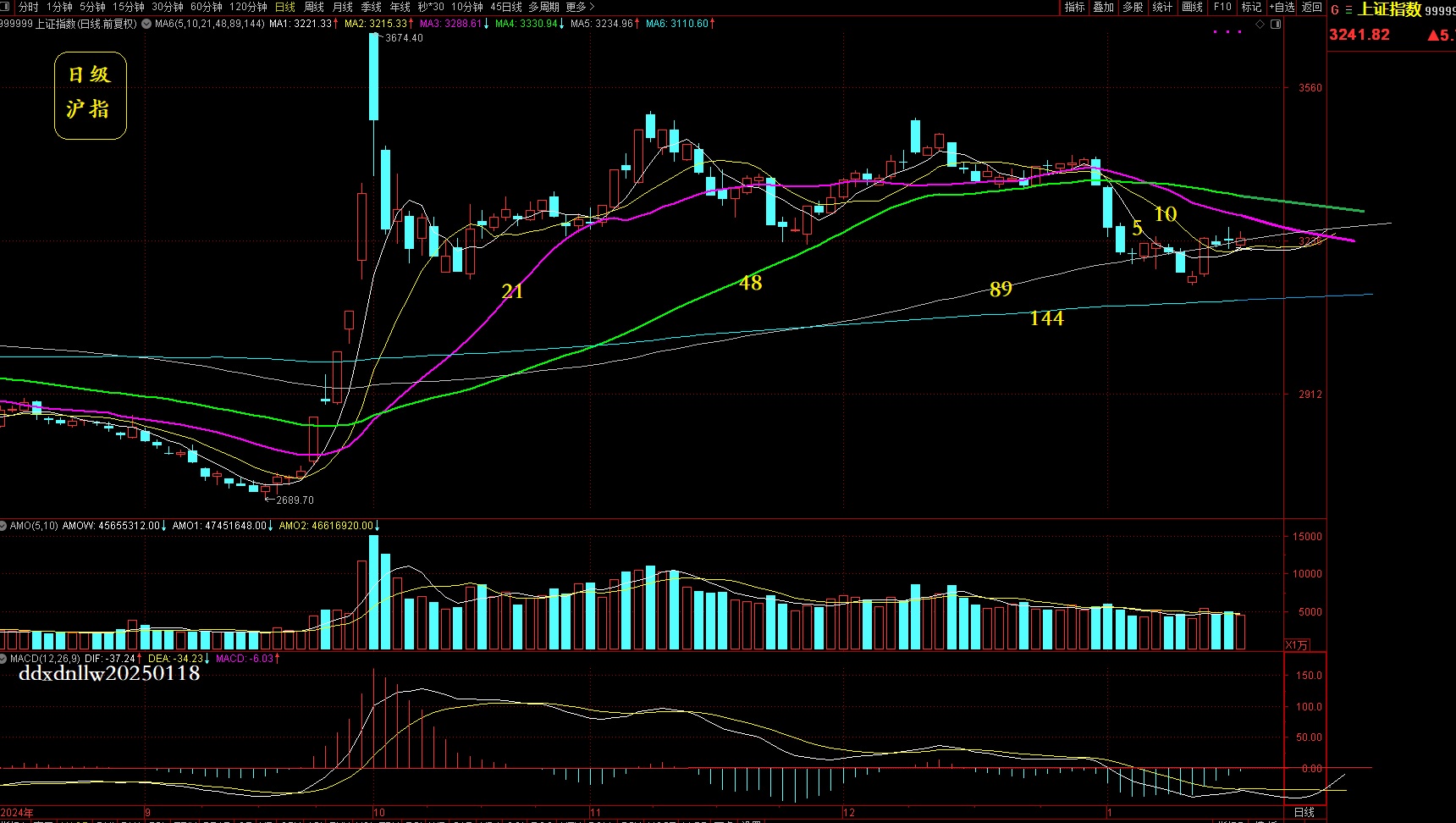Image resolution: width=1456 pixels, height=823 pixels.
Task: Click the 多股 multi-stock button
Action: point(1133,7)
